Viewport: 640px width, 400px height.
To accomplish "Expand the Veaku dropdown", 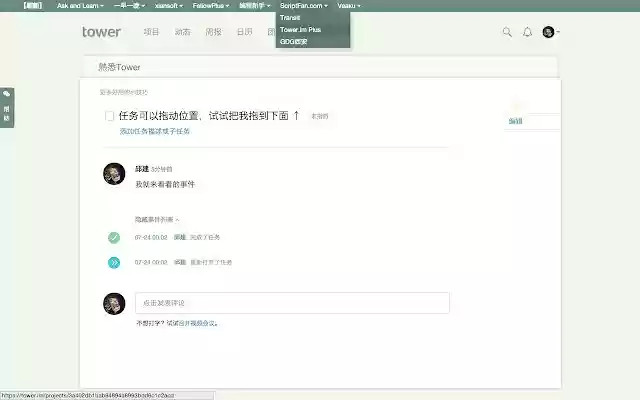I will point(349,6).
